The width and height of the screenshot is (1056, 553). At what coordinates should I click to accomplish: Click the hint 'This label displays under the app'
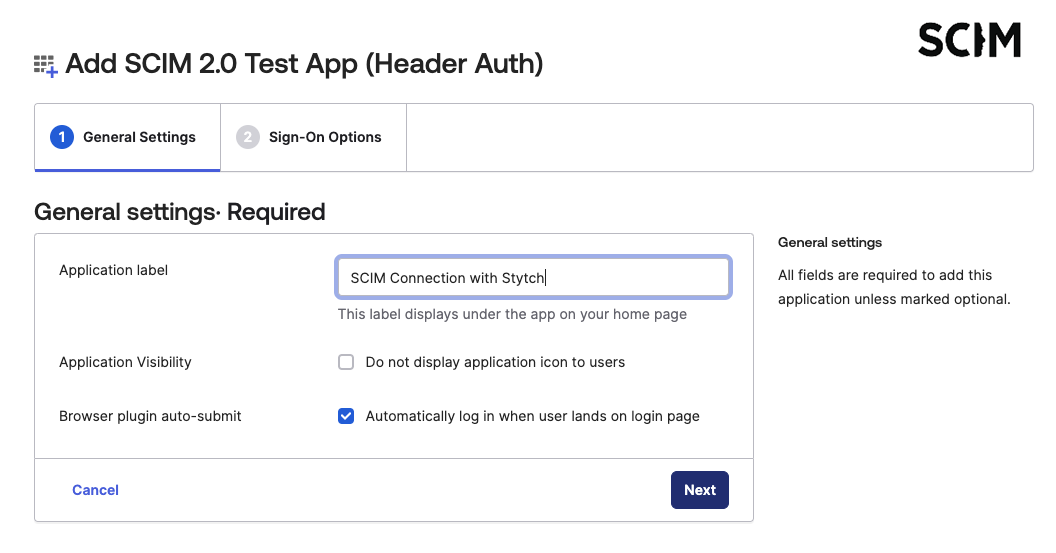point(513,315)
